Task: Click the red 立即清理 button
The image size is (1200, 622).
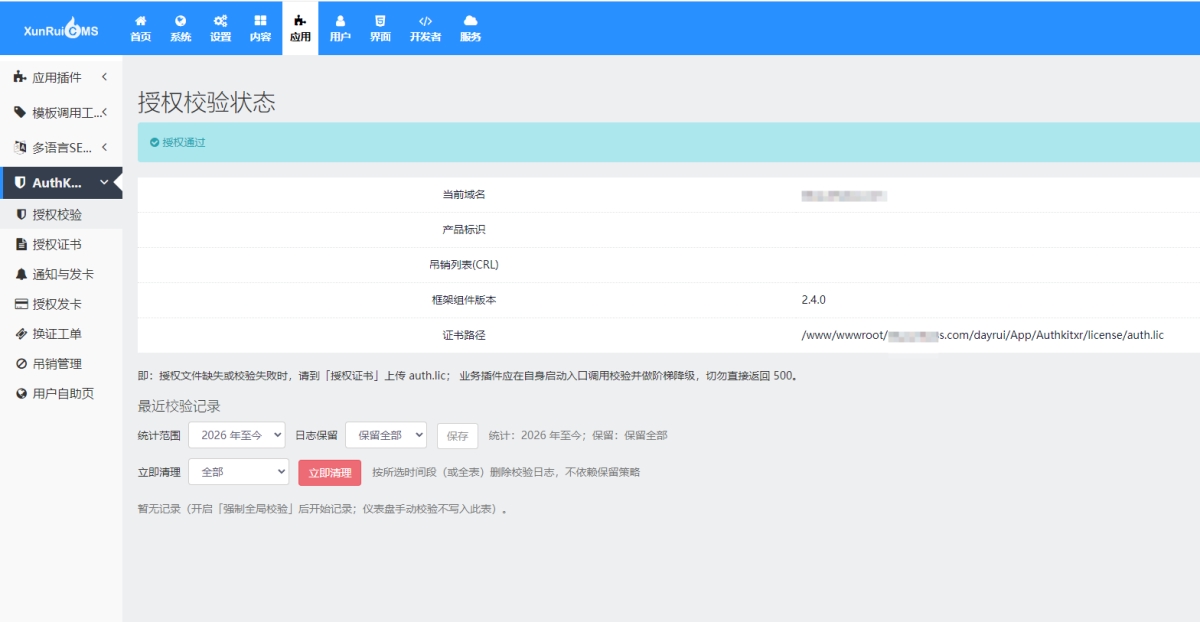Action: point(329,472)
